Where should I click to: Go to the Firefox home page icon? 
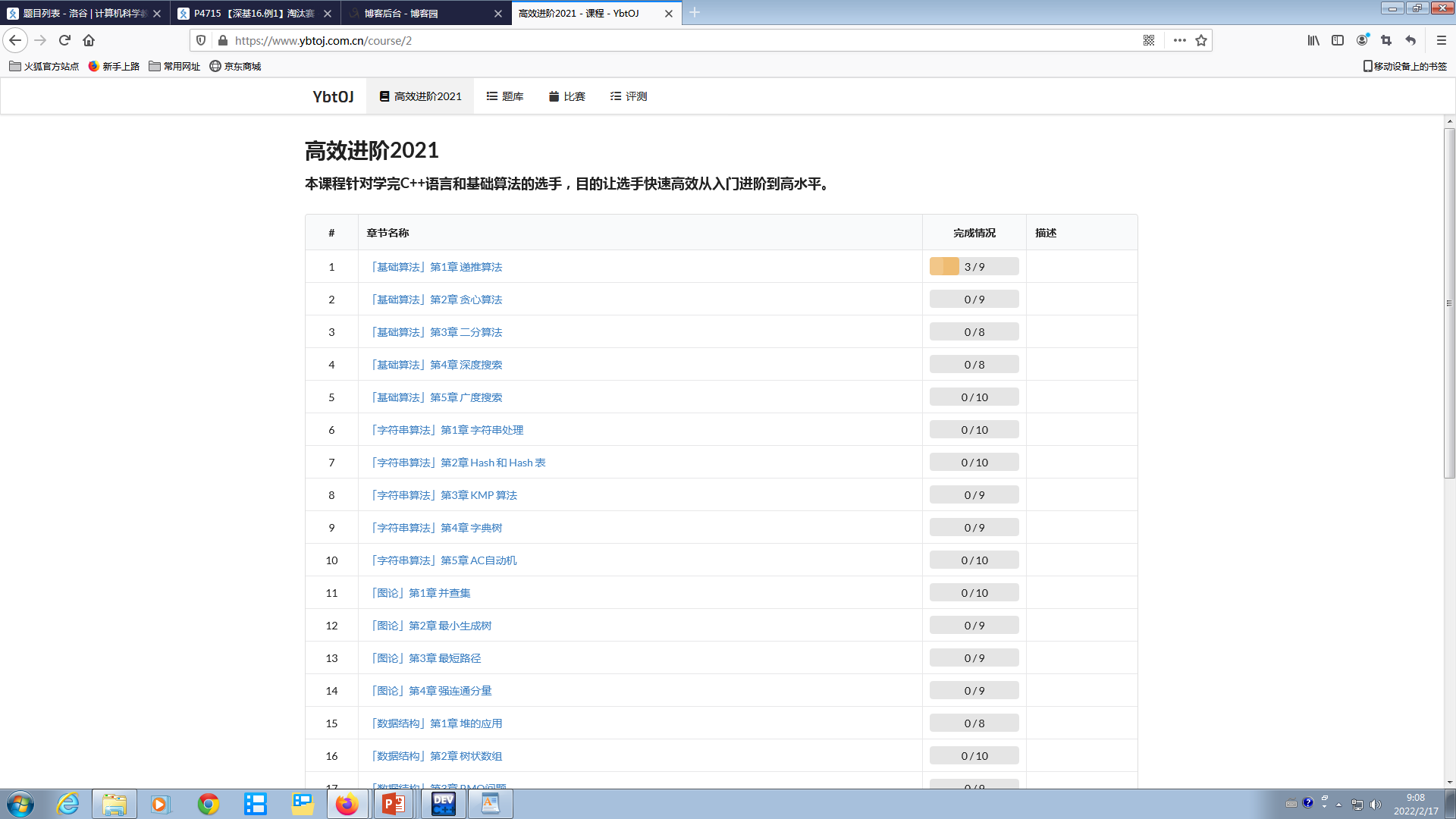point(89,40)
